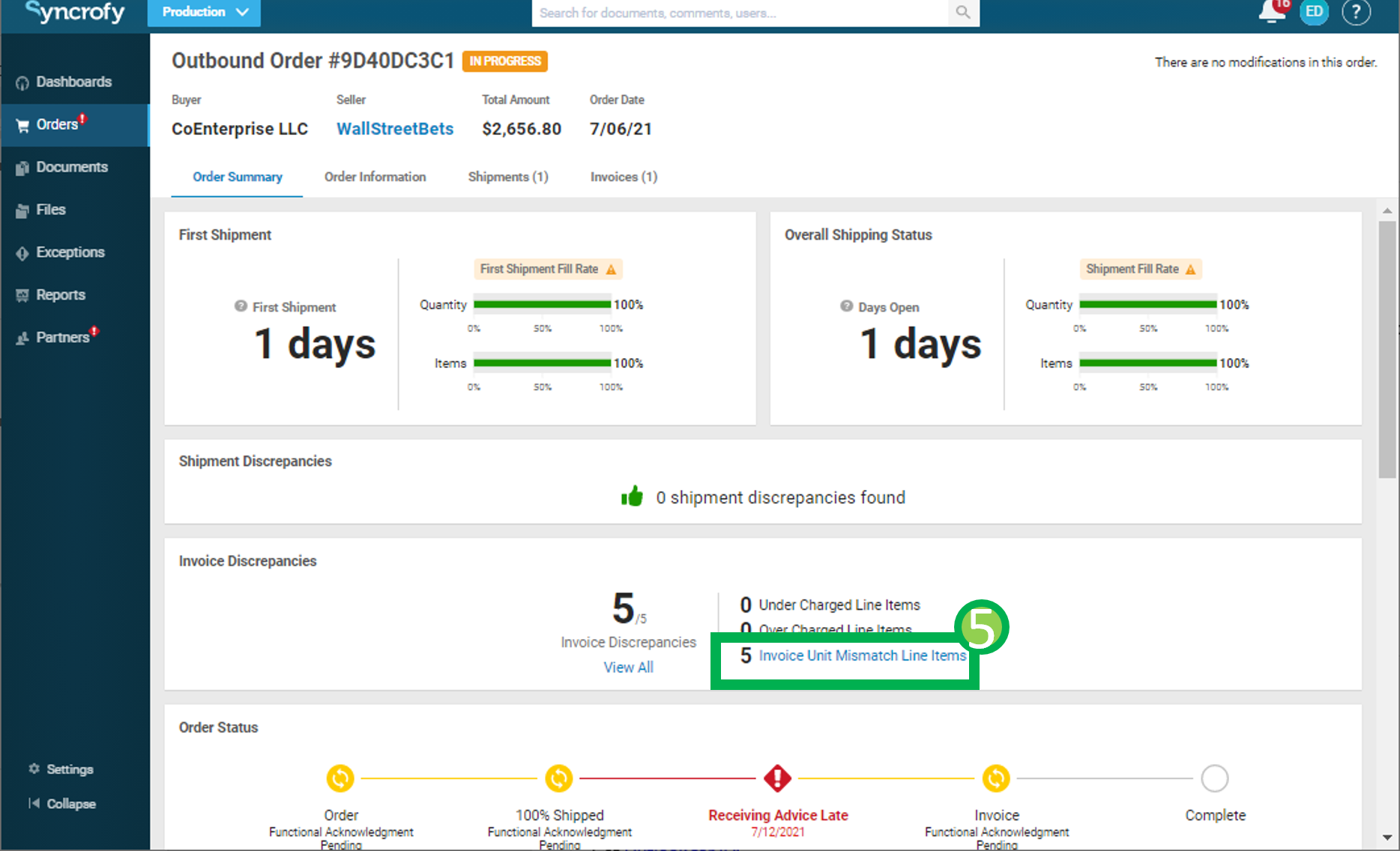Viewport: 1400px width, 851px height.
Task: Click the vertical scrollbar thumb
Action: (1387, 349)
